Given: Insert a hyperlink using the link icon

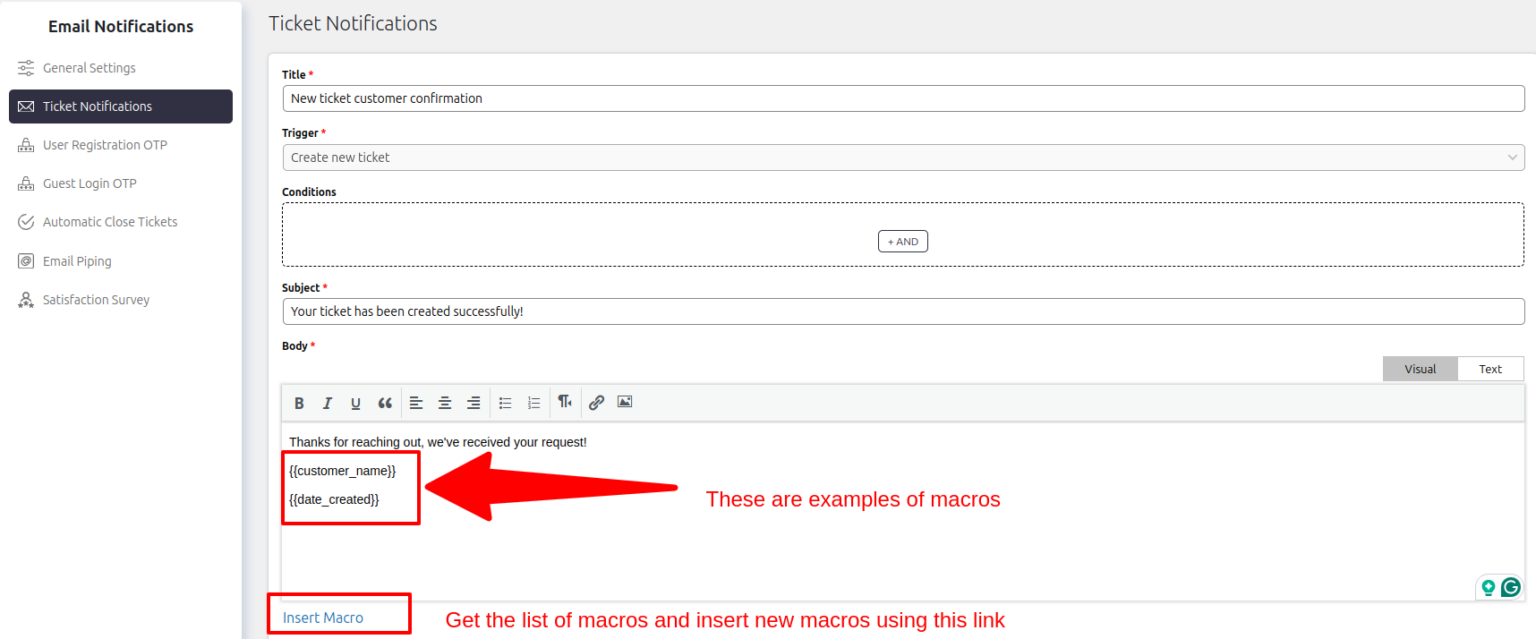Looking at the screenshot, I should [596, 402].
